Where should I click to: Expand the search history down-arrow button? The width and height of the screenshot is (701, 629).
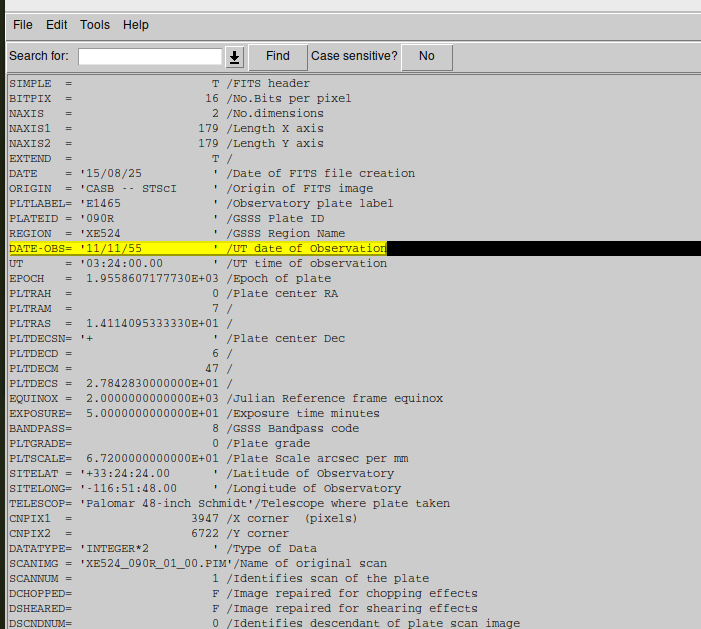[235, 57]
